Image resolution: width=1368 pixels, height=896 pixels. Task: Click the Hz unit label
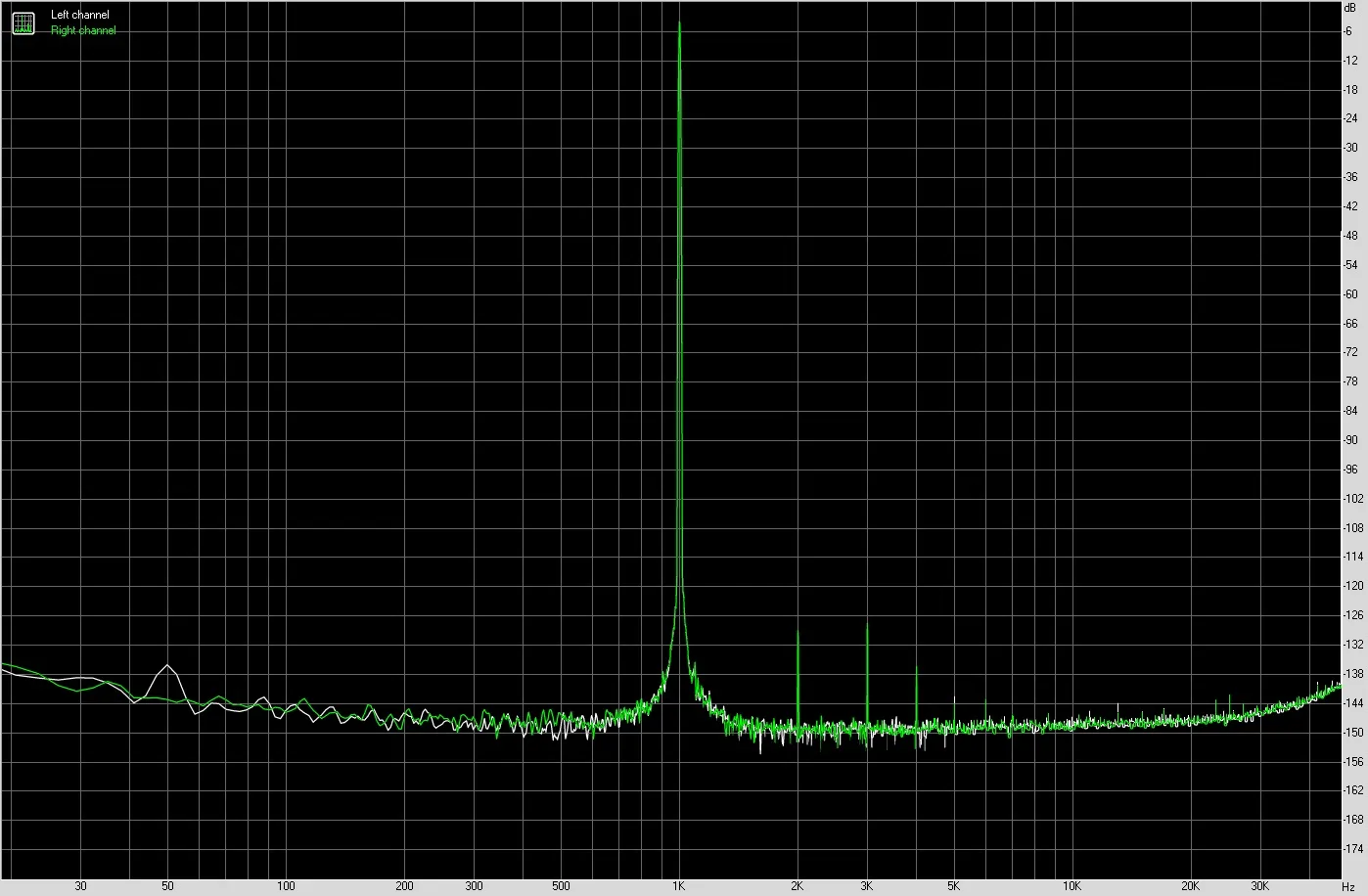point(1348,887)
